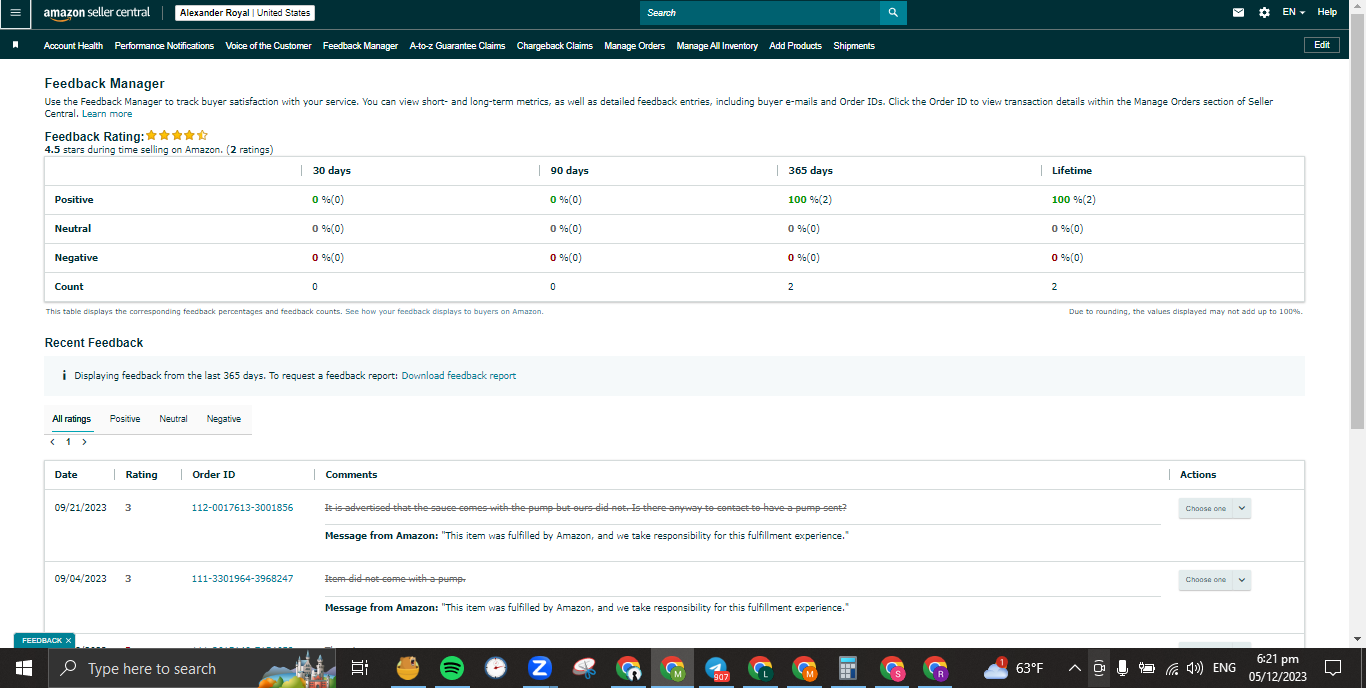The image size is (1366, 688).
Task: Open Task View on the taskbar
Action: (361, 668)
